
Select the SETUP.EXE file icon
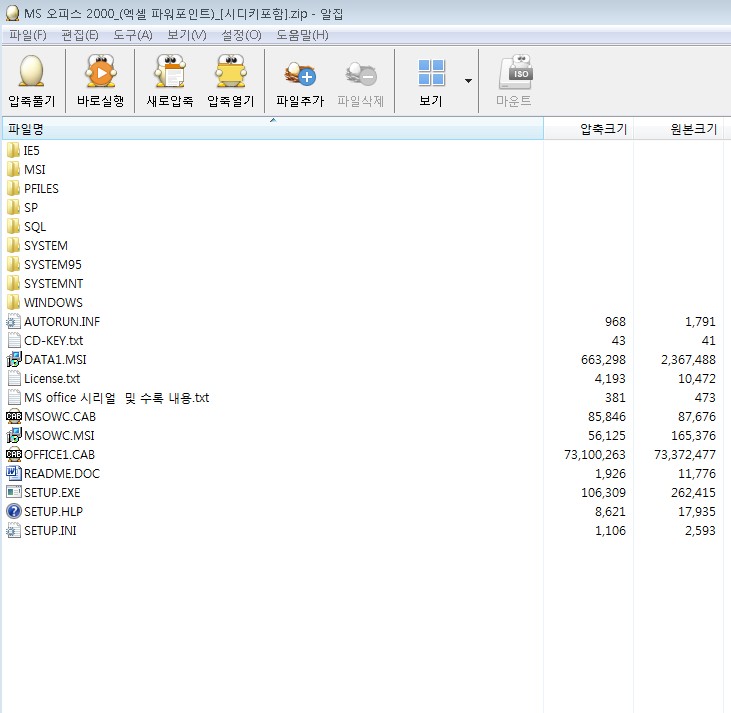point(14,492)
